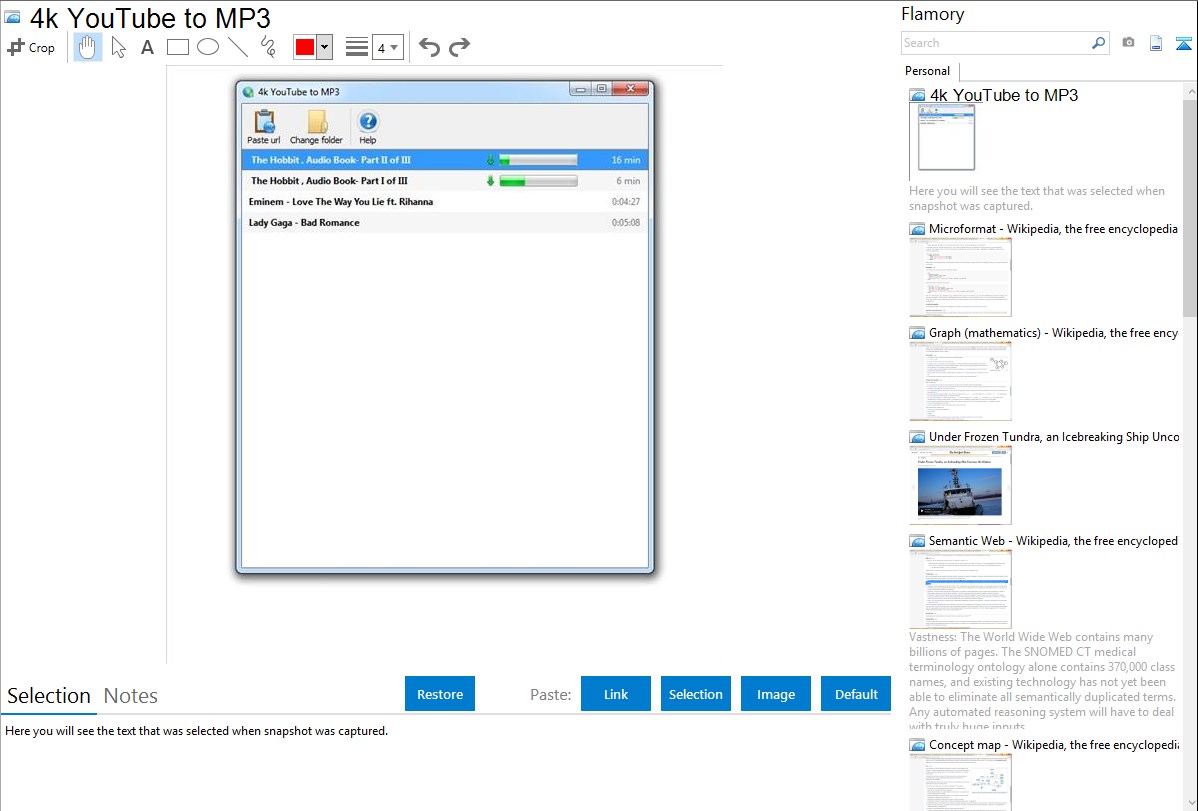1198x811 pixels.
Task: Select the text annotation tool
Action: tap(147, 47)
